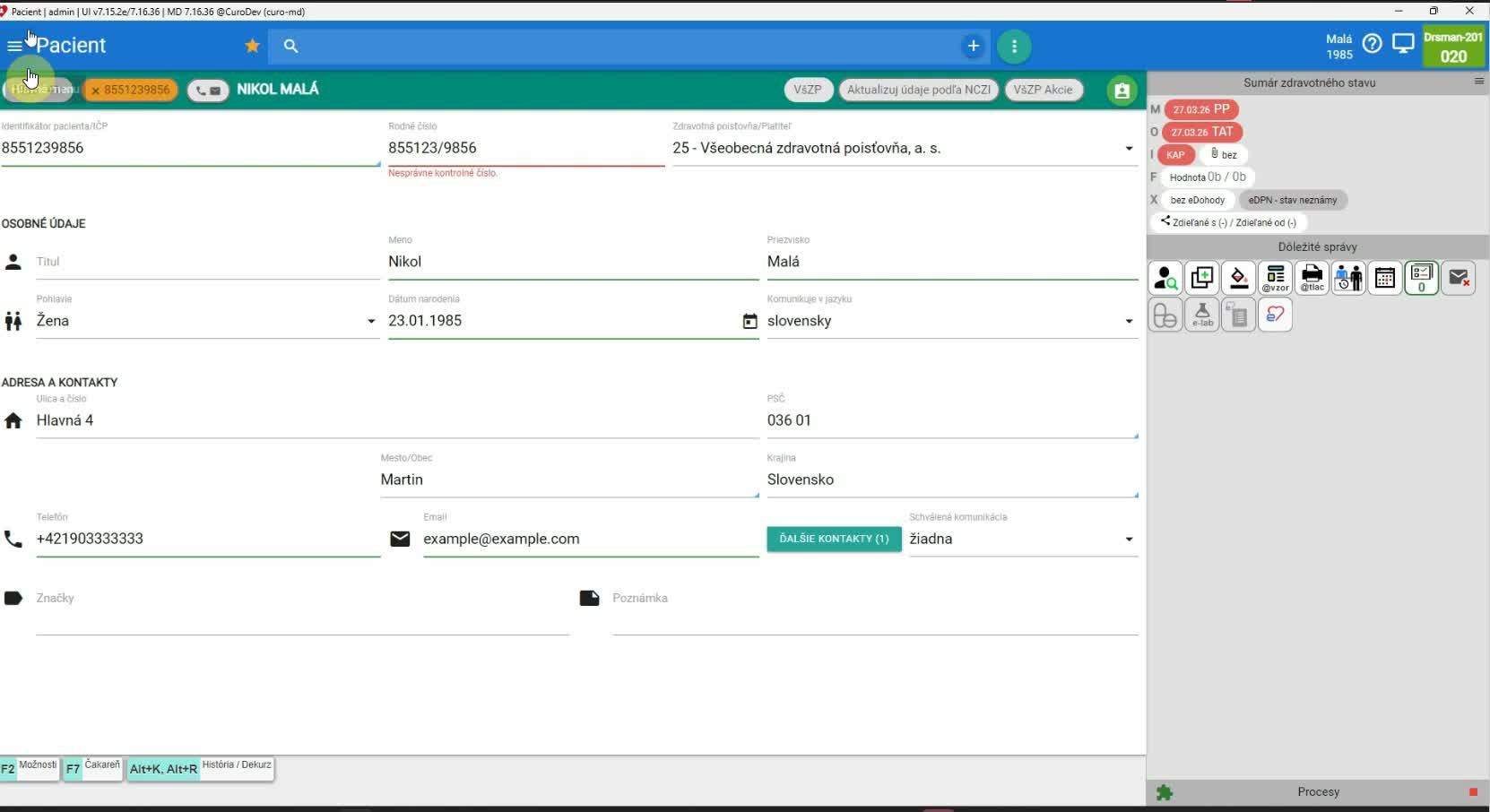Close the 8551239856 patient chip
Screen dimensions: 1490x812
pyautogui.click(x=96, y=91)
